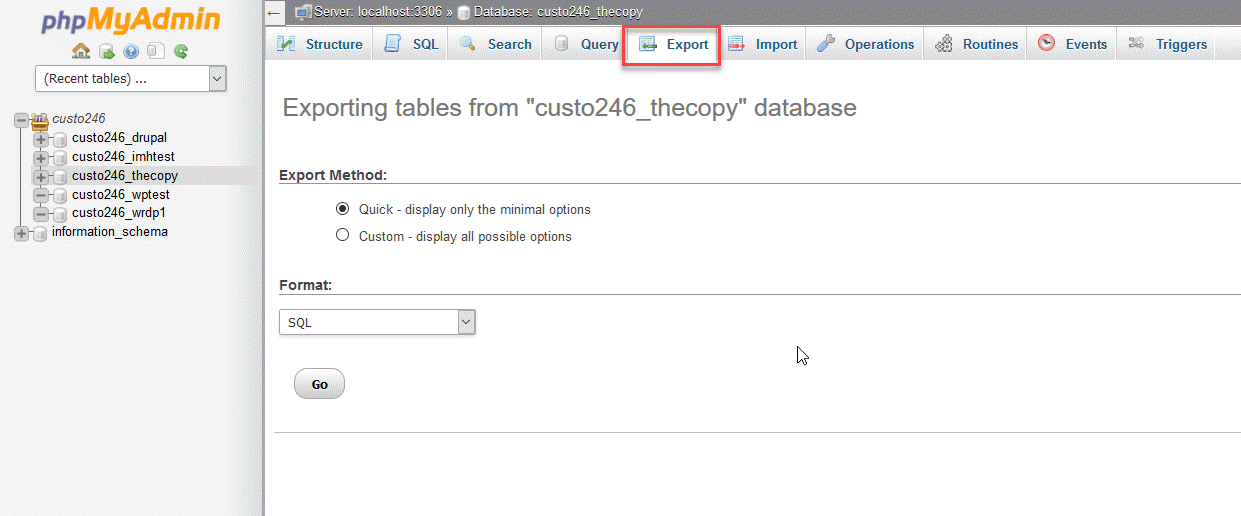Expand the information_schema tree node

(x=22, y=233)
